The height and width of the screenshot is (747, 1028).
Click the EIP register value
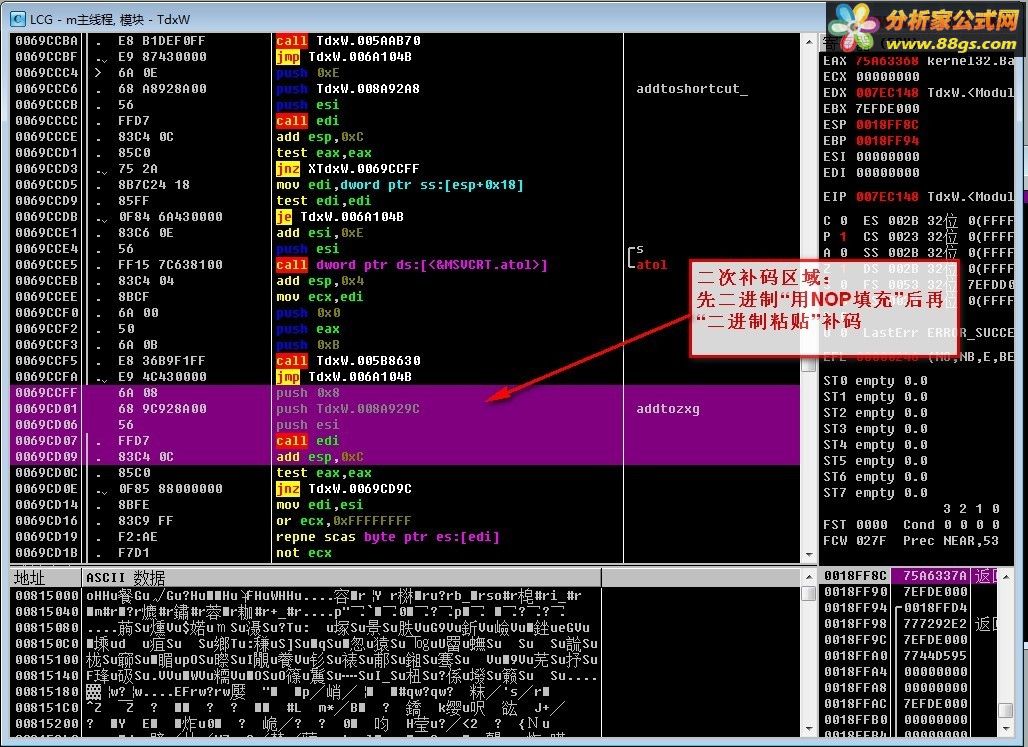click(x=887, y=197)
